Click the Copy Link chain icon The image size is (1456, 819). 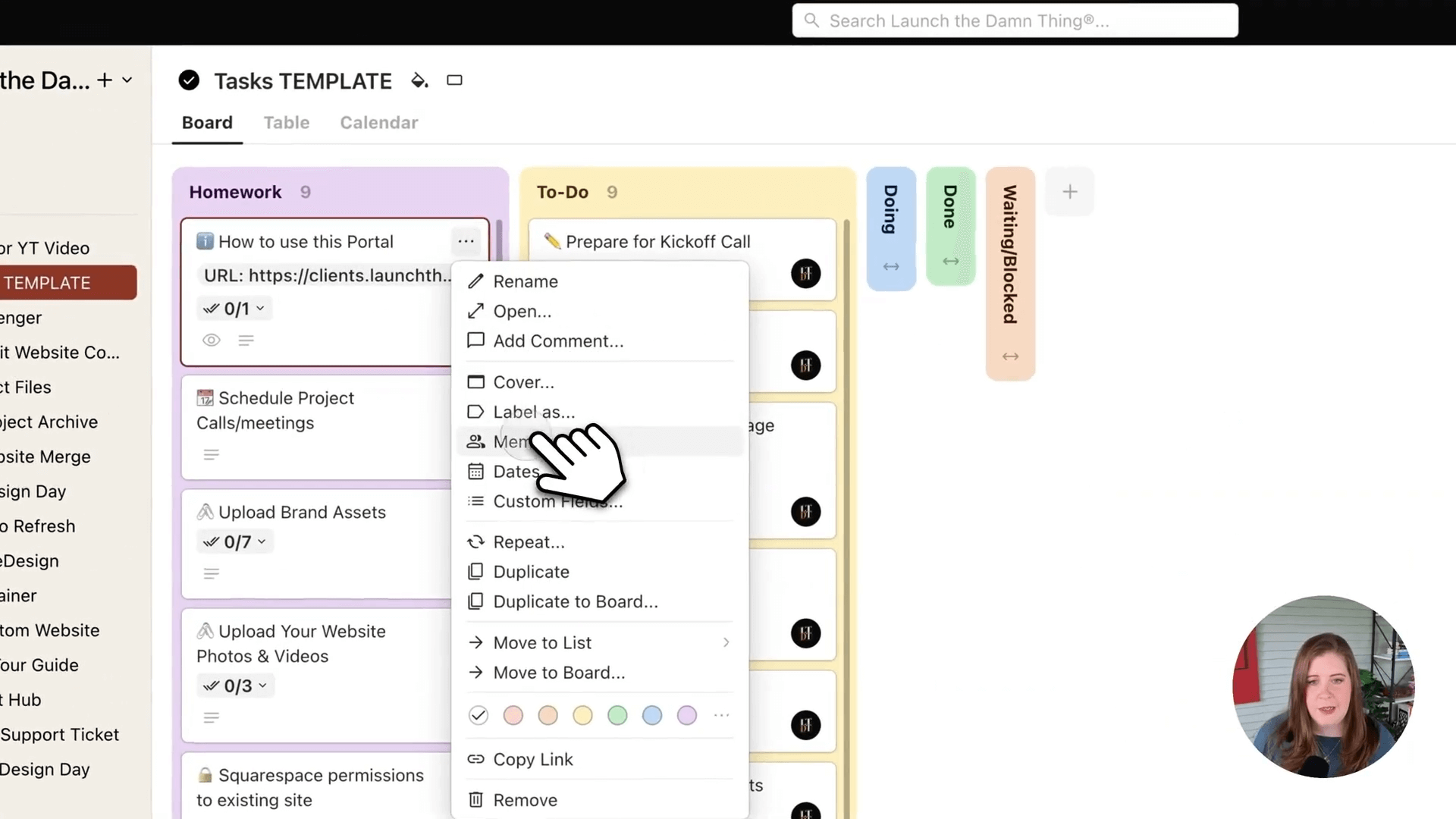click(475, 759)
